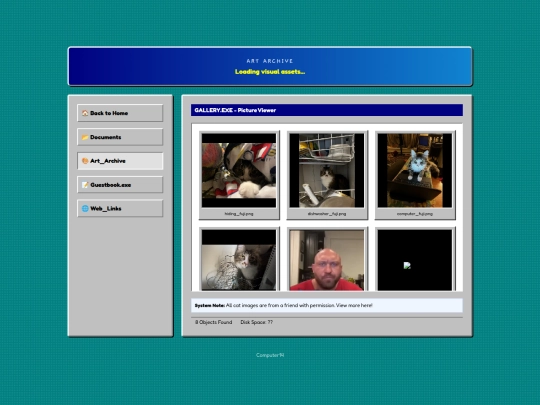The image size is (540, 405).
Task: Click the notepad icon beside Guestbook.exe
Action: click(85, 185)
